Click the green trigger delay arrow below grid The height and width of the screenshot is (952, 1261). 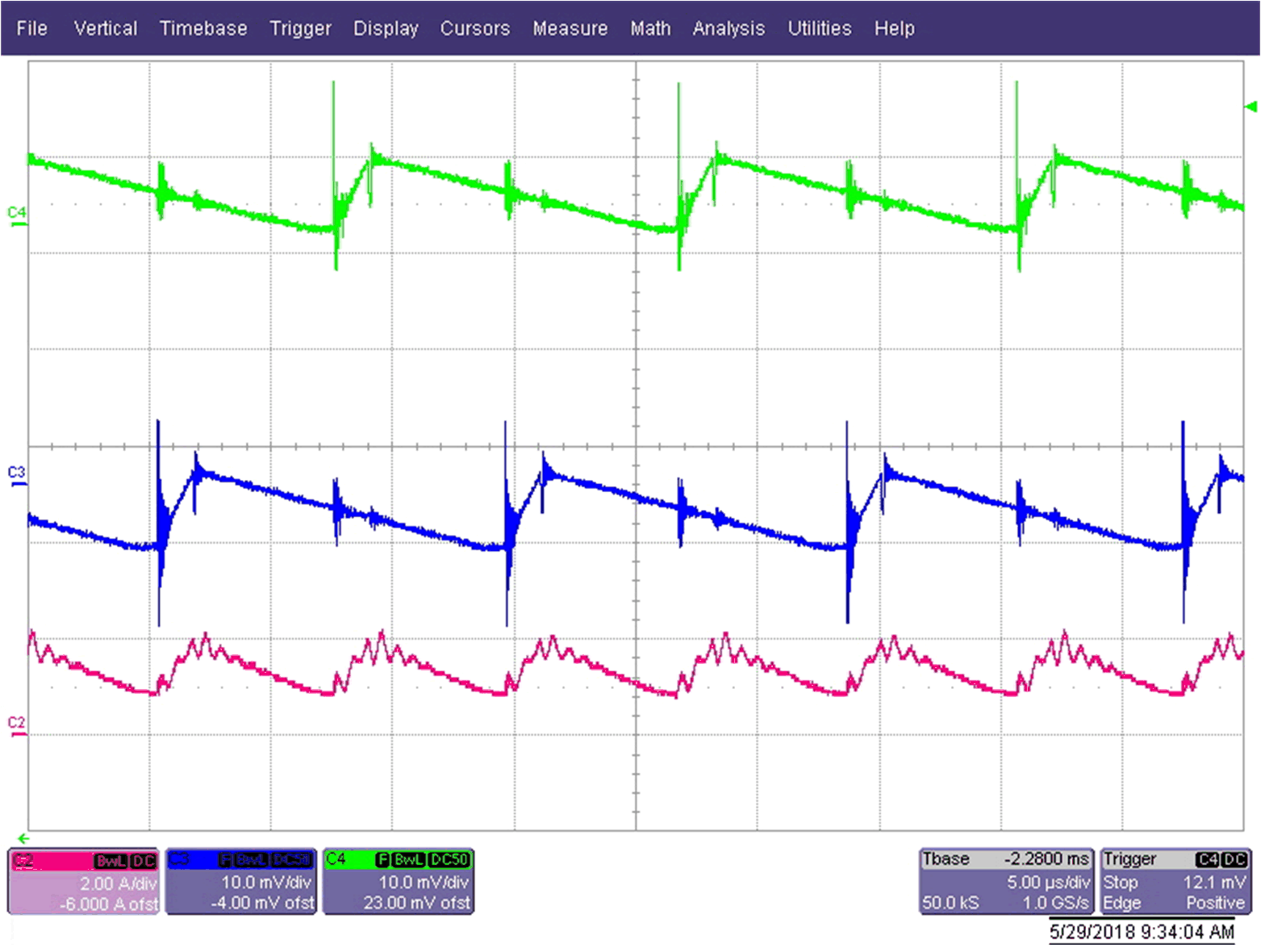click(x=23, y=838)
